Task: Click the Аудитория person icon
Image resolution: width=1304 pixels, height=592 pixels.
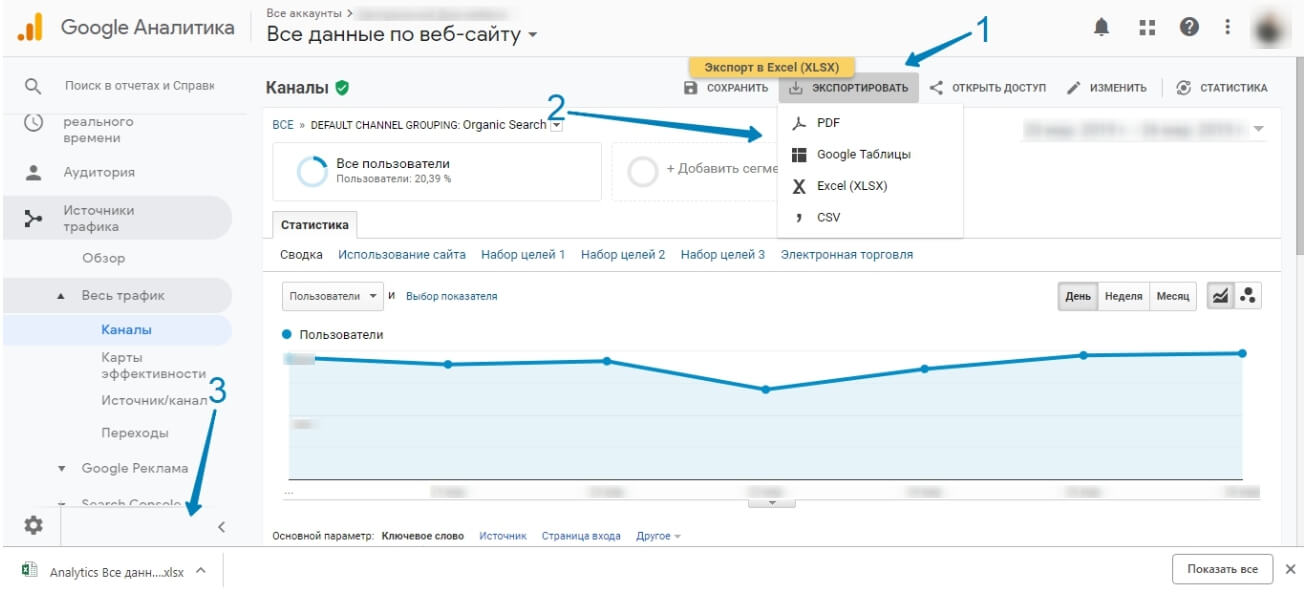Action: (33, 172)
